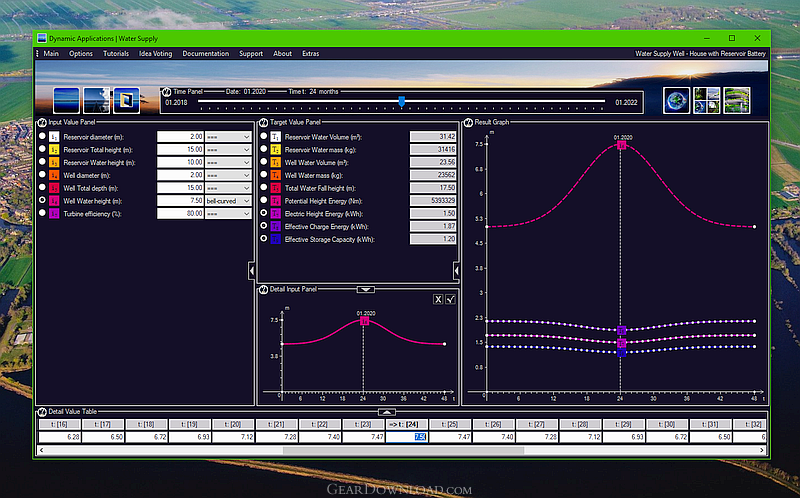Confirm with the checkmark icon in Detail Input Panel
Viewport: 800px width, 498px height.
tap(451, 300)
